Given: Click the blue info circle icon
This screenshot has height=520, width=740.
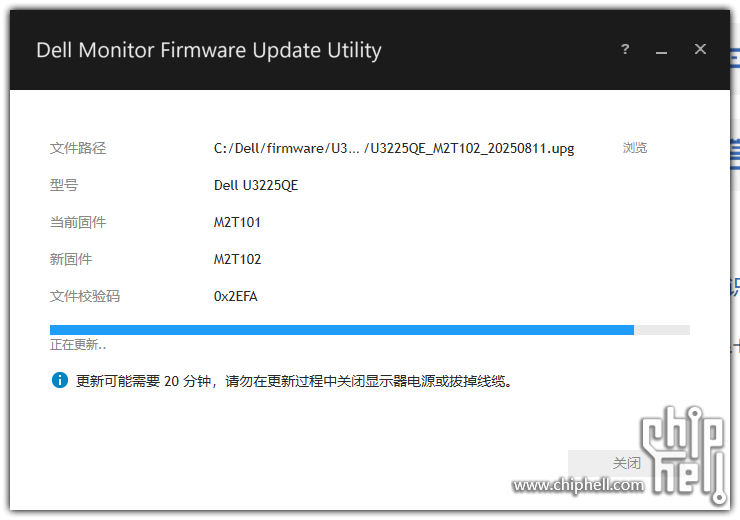Looking at the screenshot, I should [60, 380].
